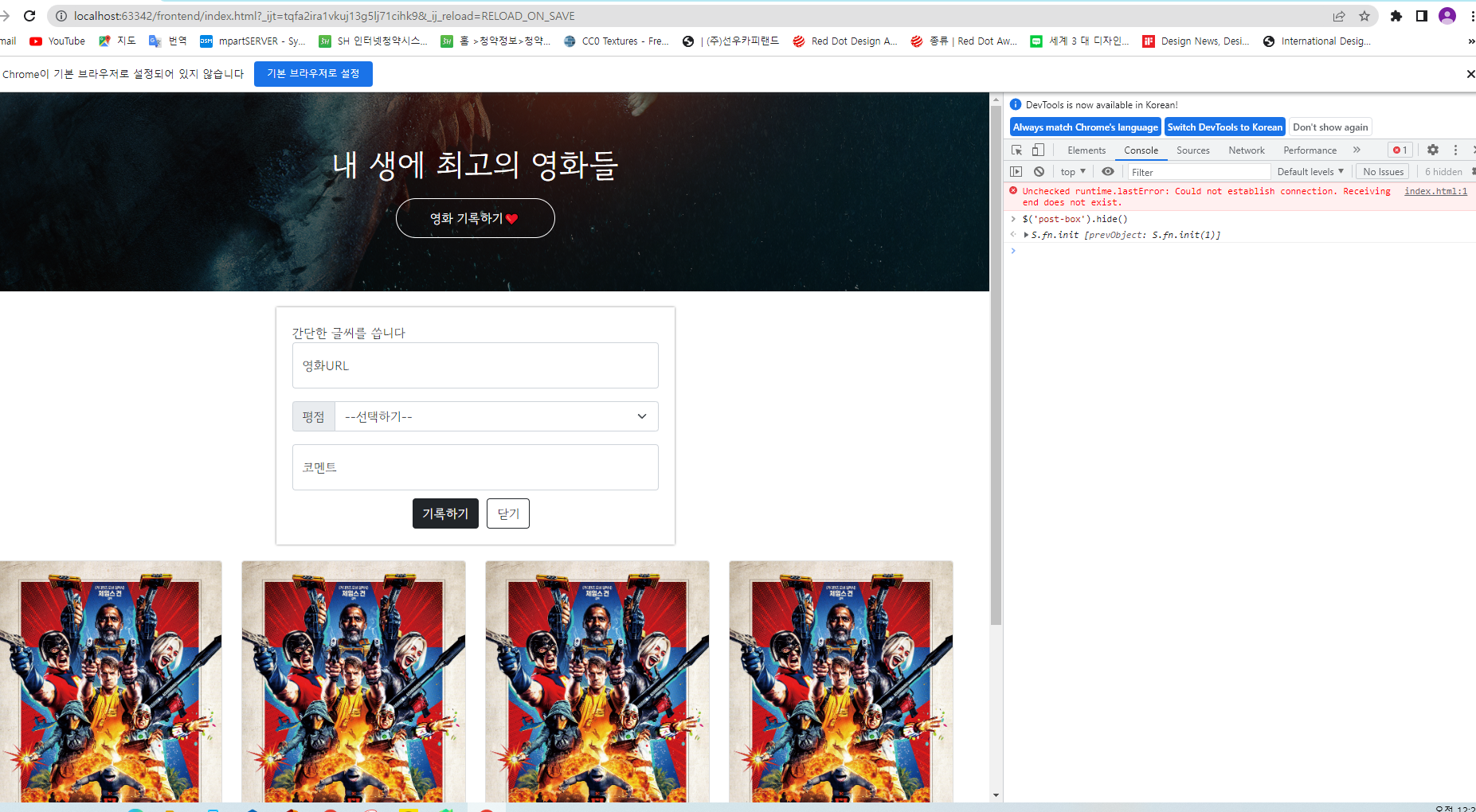The image size is (1476, 812).
Task: Open the mpartSERVER bookmark
Action: pyautogui.click(x=253, y=41)
